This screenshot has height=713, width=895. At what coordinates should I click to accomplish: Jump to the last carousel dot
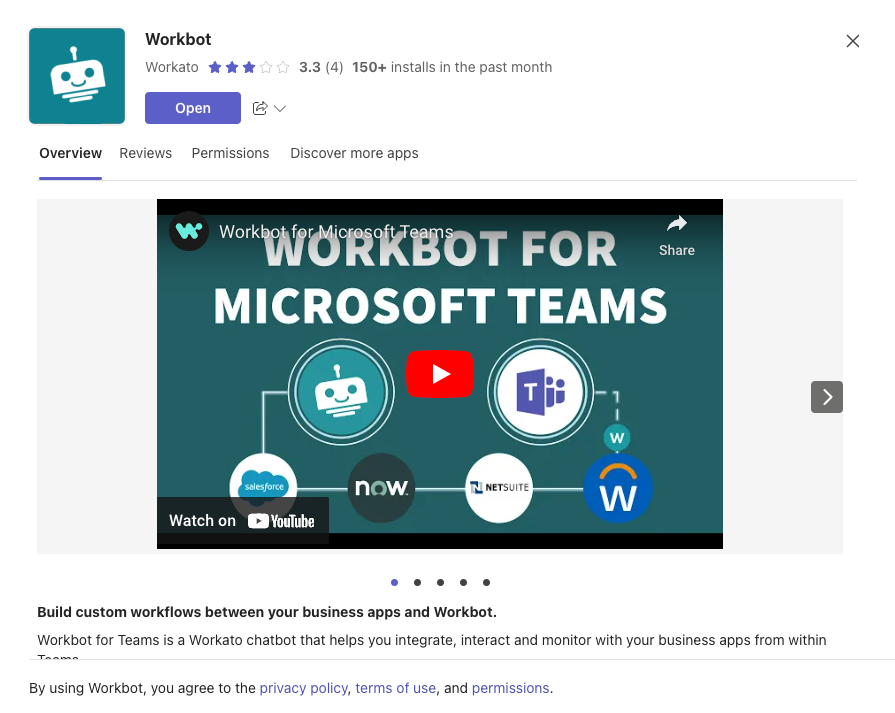[486, 582]
